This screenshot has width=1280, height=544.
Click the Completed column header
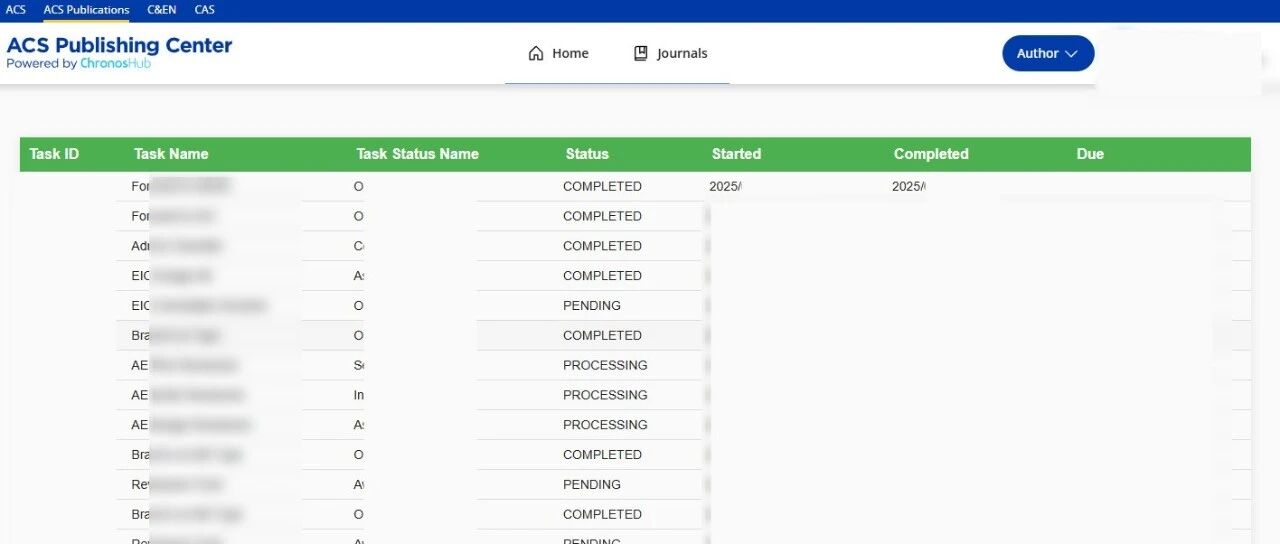931,154
